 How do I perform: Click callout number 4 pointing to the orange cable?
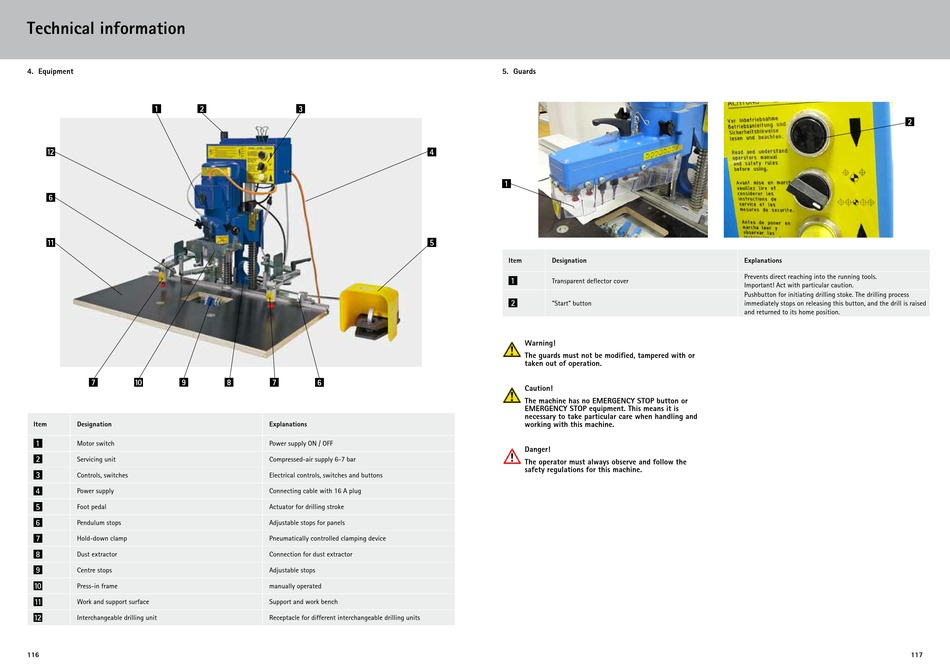point(431,151)
